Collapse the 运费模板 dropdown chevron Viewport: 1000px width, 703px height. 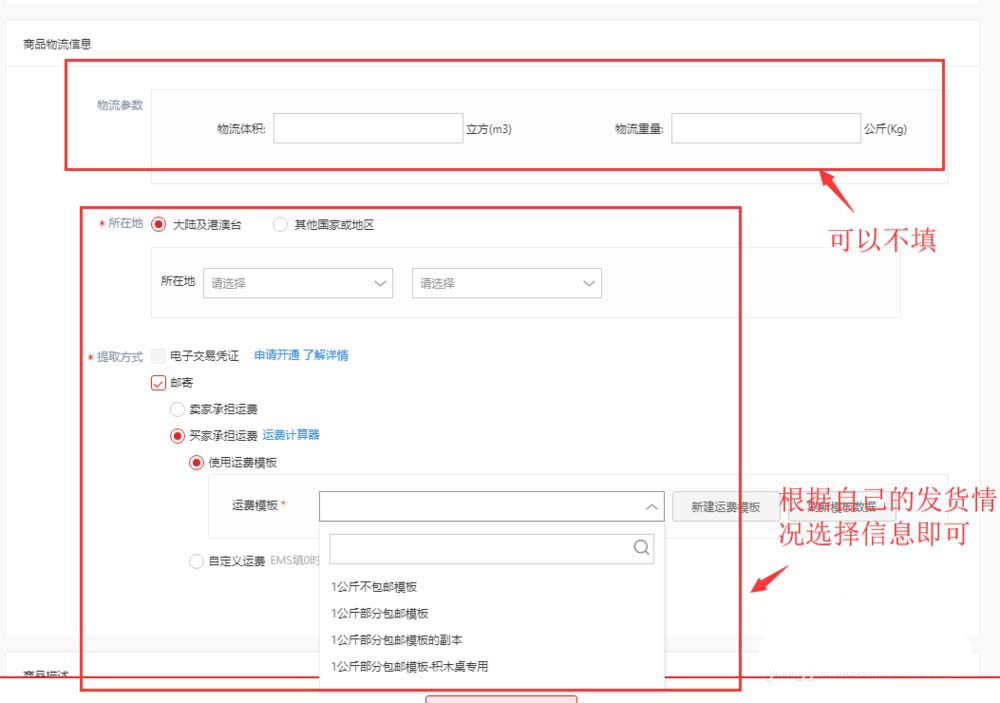pos(651,507)
